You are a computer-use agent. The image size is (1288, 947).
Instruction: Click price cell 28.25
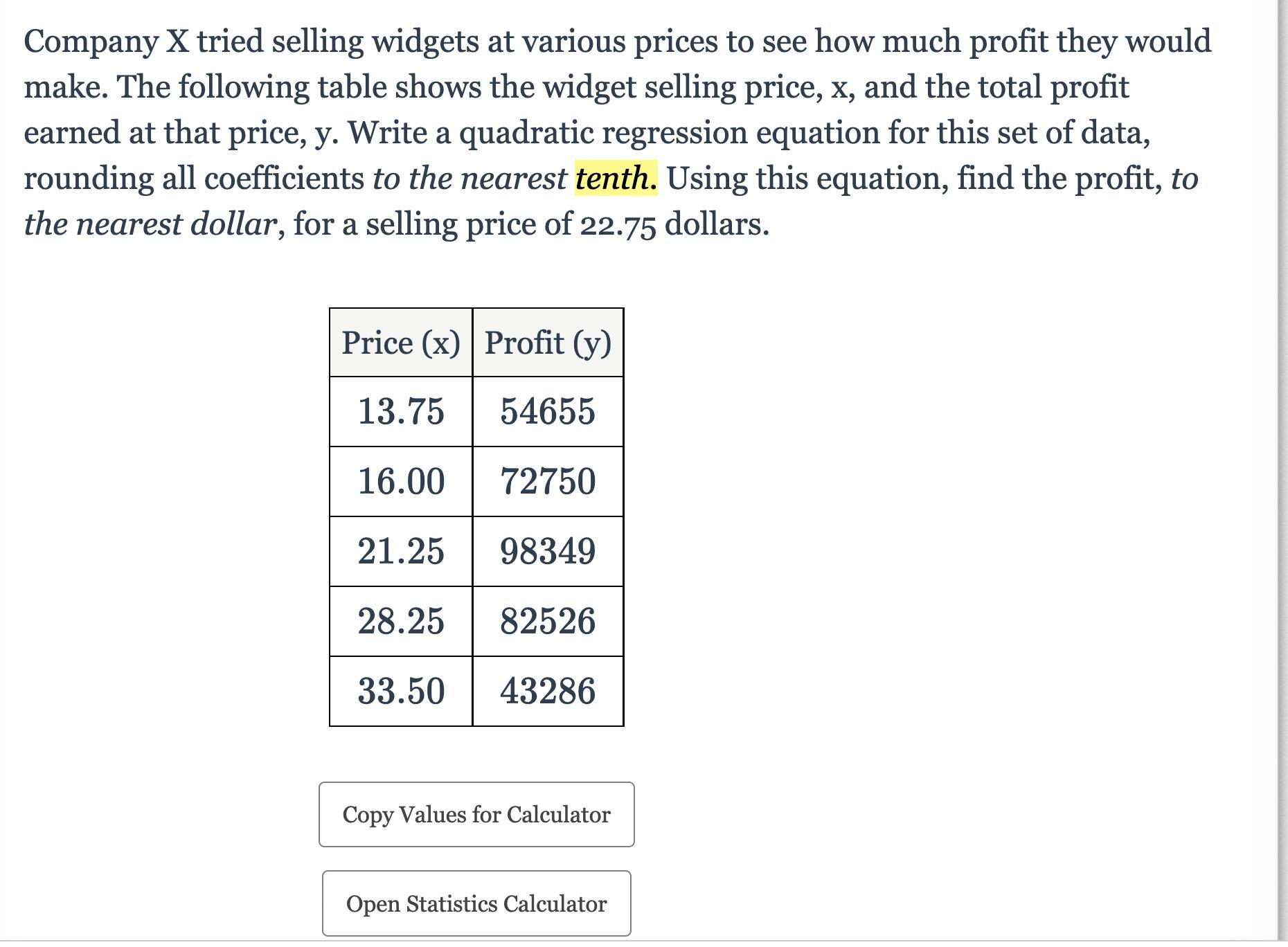coord(401,621)
